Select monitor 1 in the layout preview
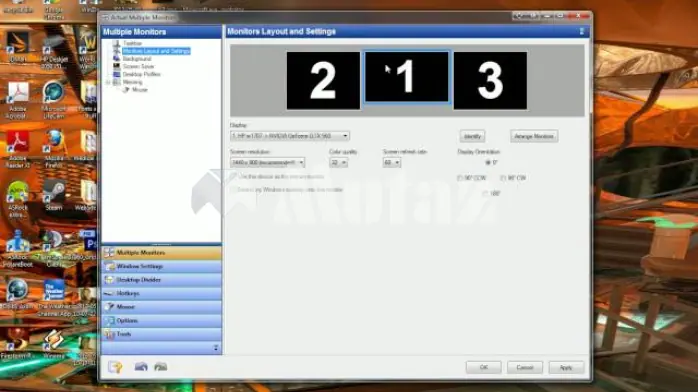The width and height of the screenshot is (698, 392). [406, 77]
